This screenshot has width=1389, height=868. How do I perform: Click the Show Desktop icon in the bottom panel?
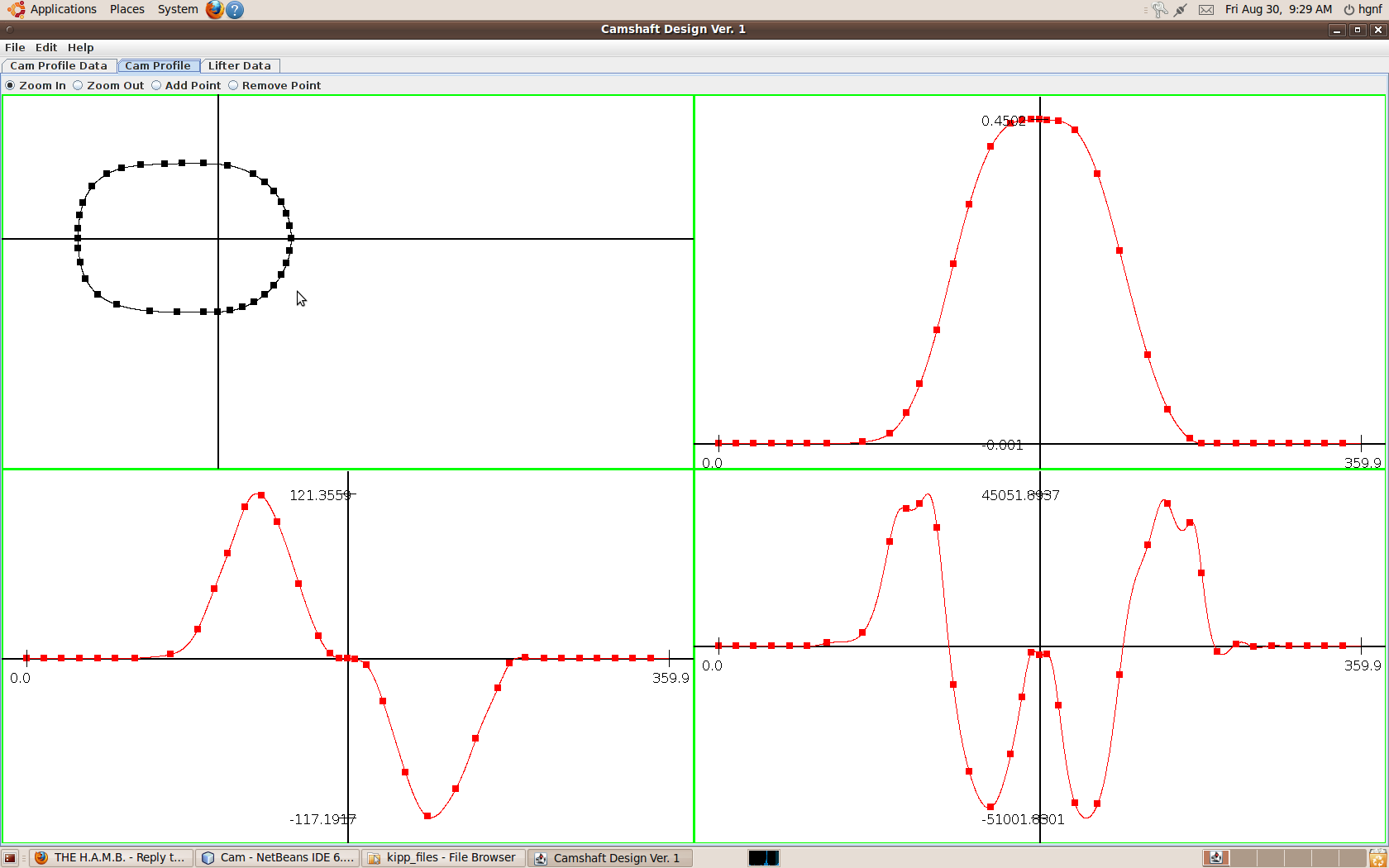click(10, 858)
